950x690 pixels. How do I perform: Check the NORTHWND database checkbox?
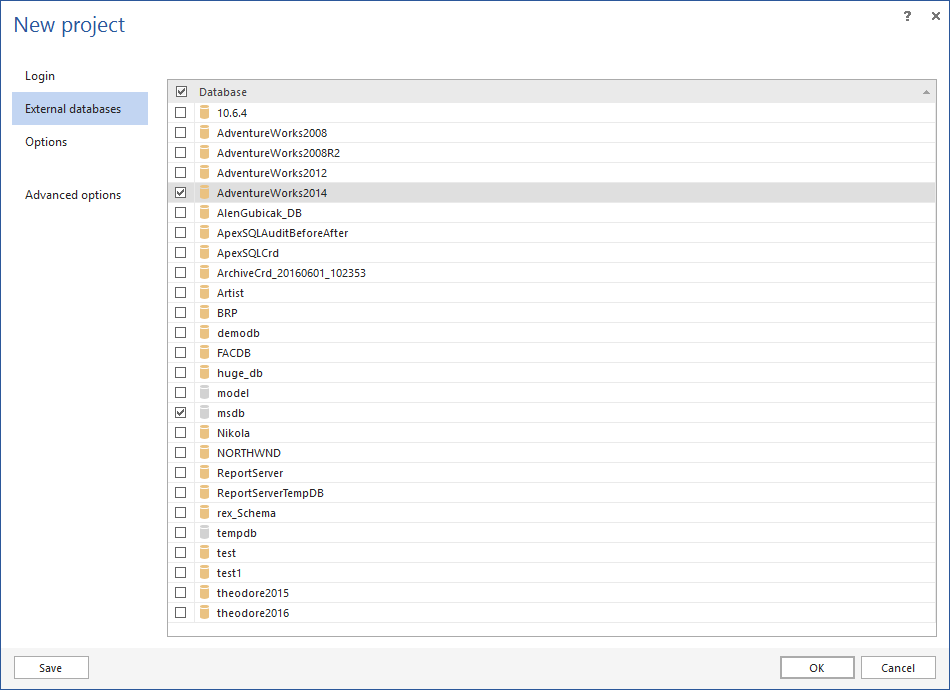click(x=181, y=453)
